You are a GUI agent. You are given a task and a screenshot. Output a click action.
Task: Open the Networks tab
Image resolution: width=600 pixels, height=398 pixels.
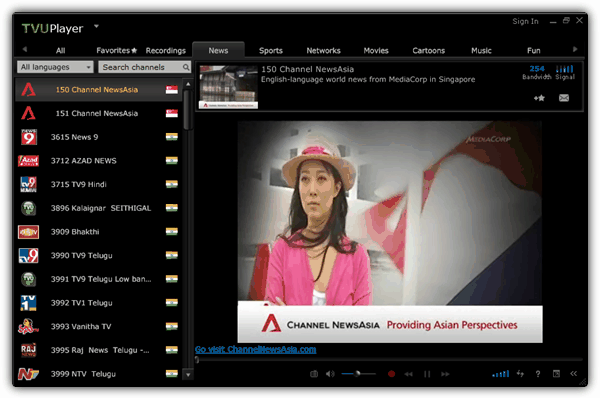click(323, 51)
